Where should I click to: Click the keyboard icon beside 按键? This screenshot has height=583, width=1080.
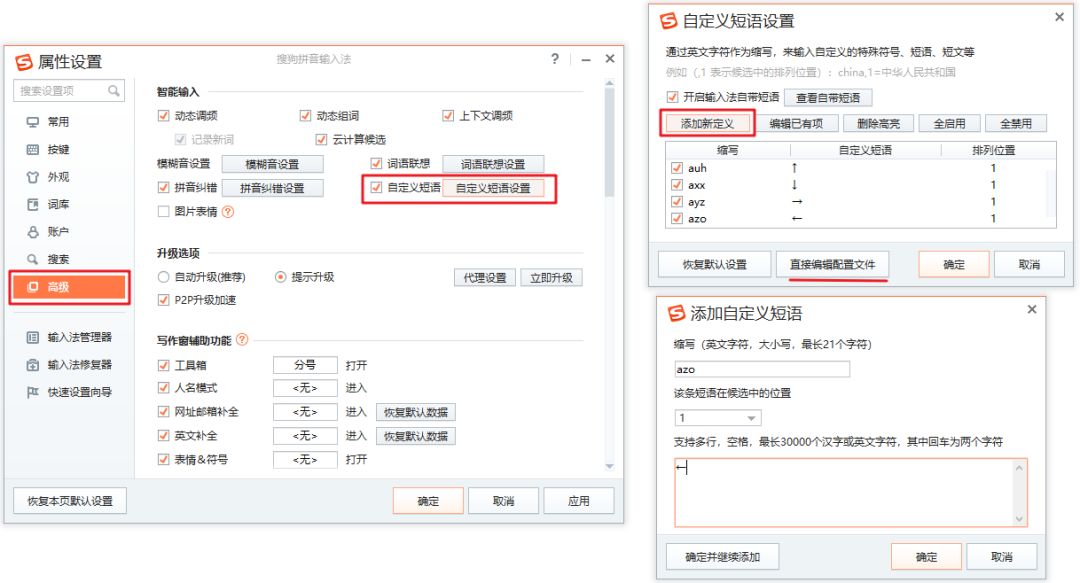[x=32, y=150]
